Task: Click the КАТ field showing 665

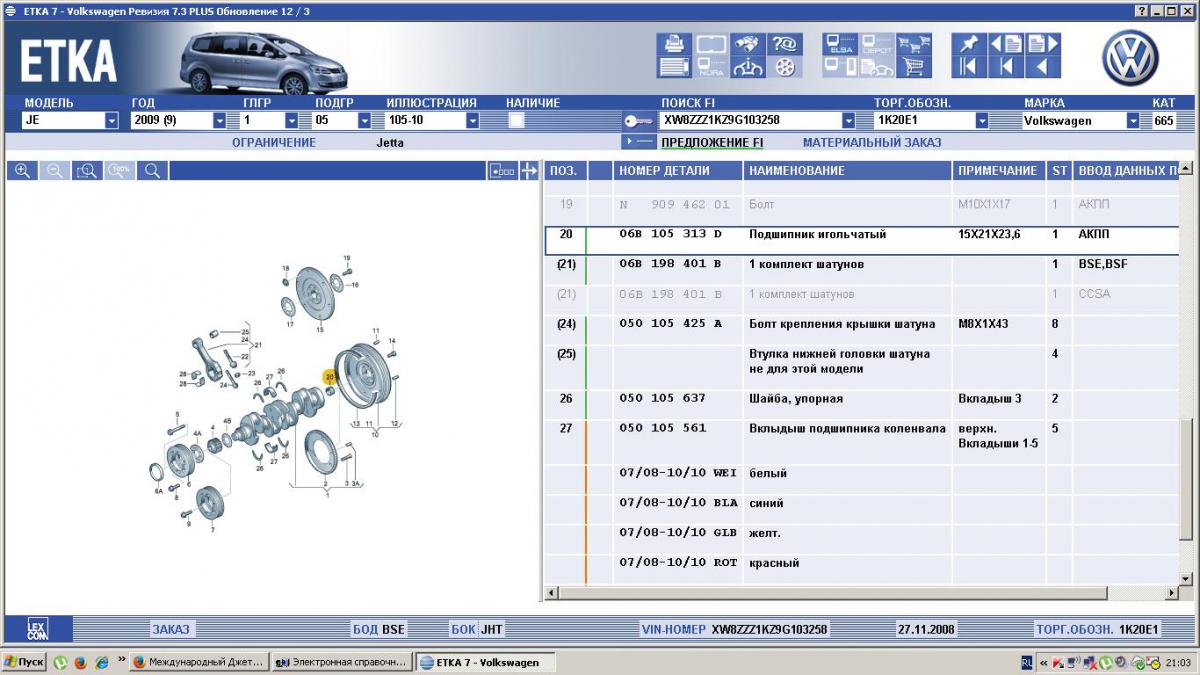Action: (1165, 121)
